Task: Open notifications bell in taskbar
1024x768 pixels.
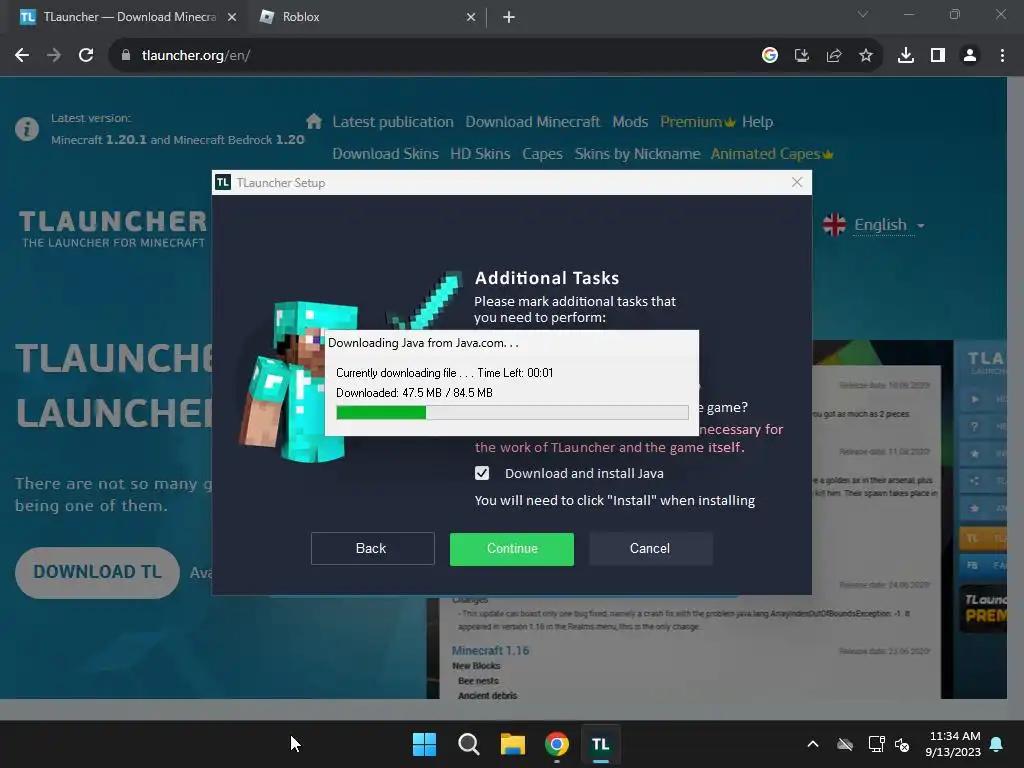Action: (997, 744)
